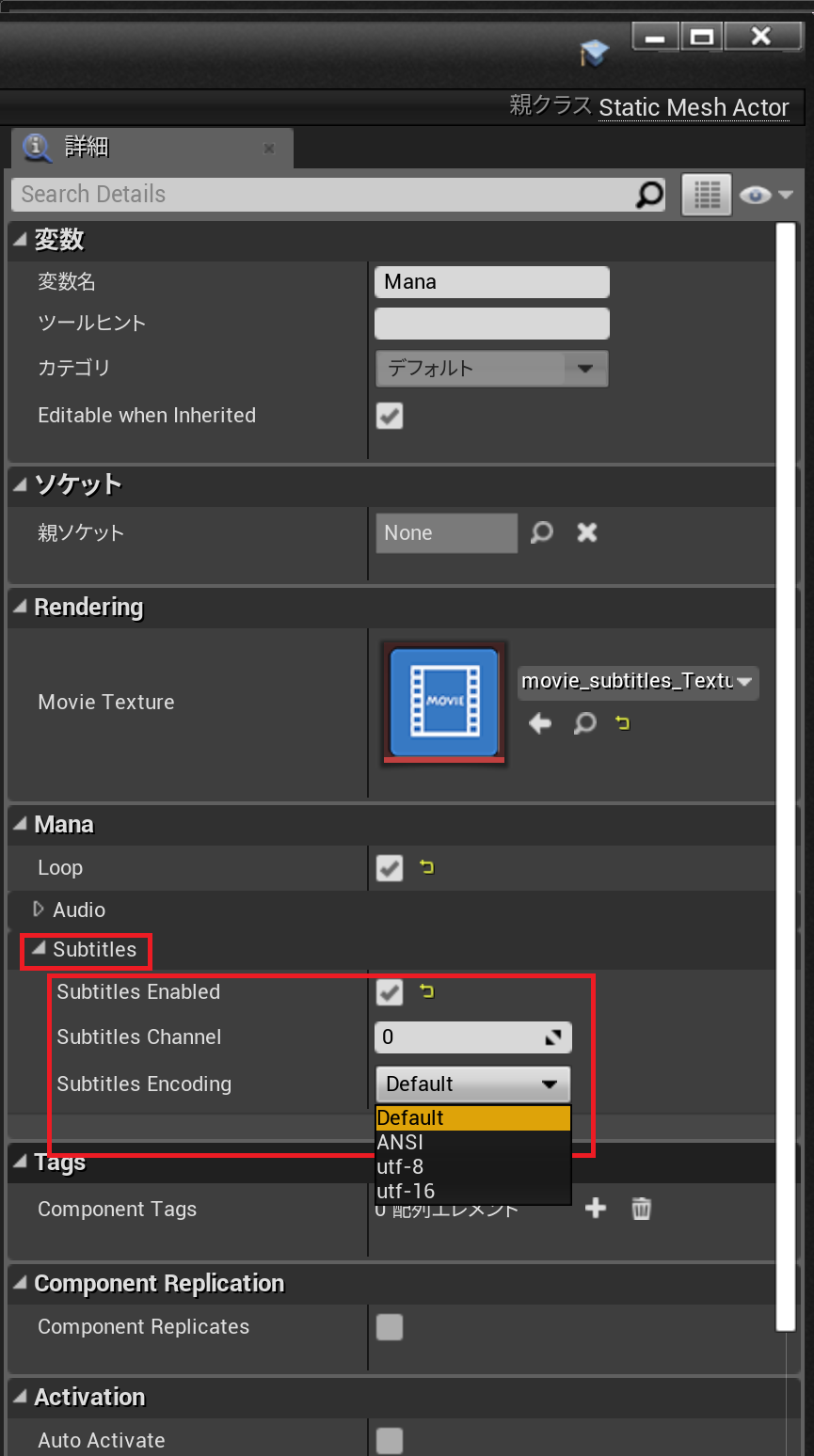Collapse the Tags section
The width and height of the screenshot is (814, 1456).
point(21,1162)
